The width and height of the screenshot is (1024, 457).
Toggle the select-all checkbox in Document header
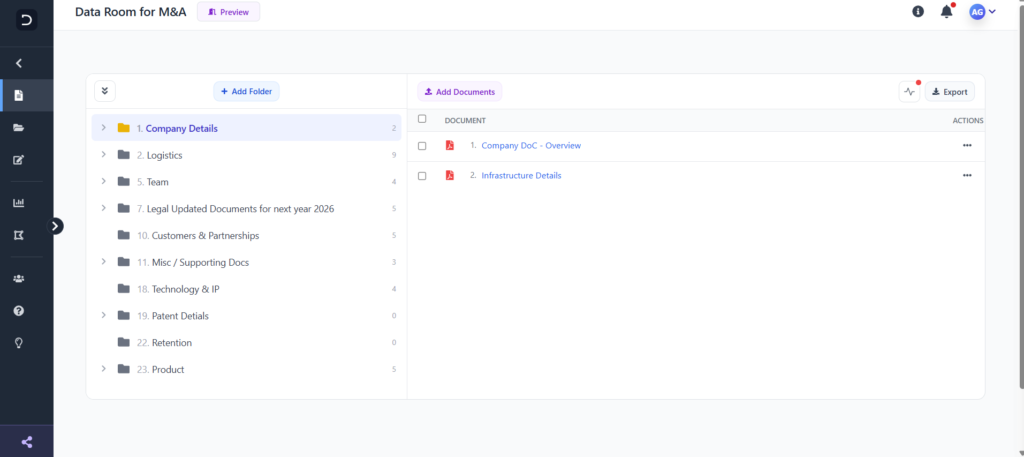[422, 119]
